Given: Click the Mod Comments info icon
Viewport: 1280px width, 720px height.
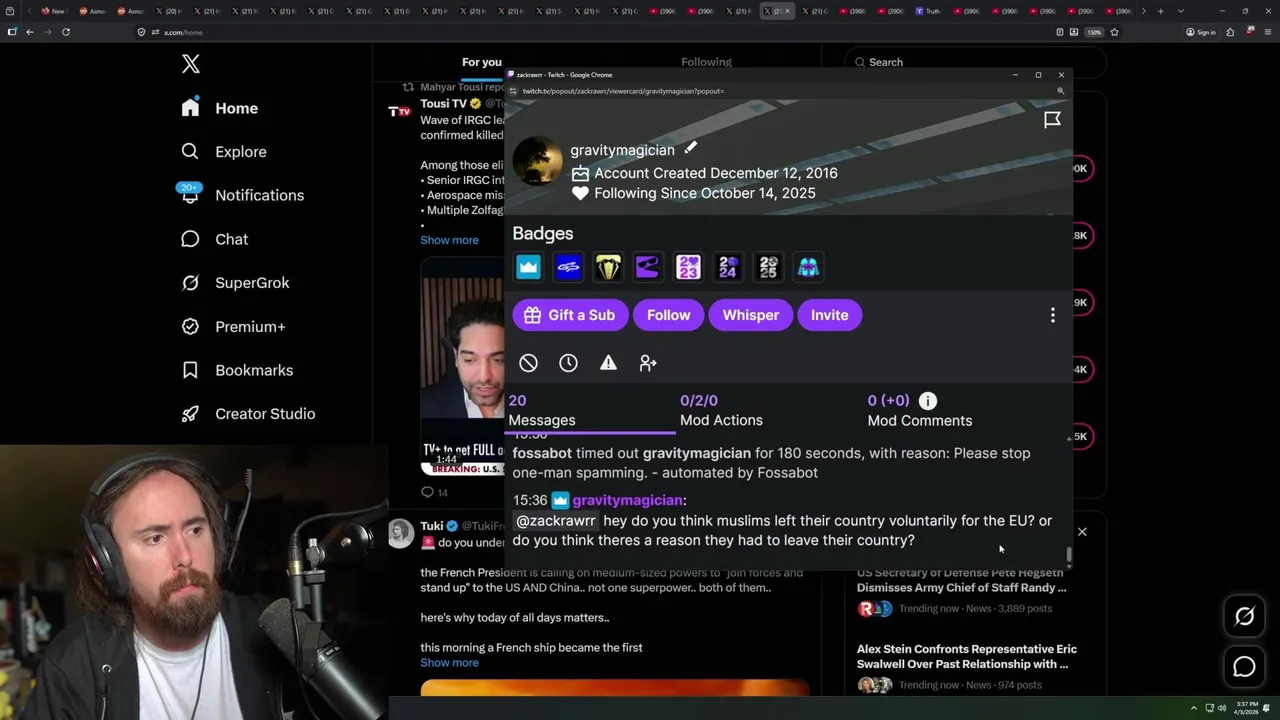Looking at the screenshot, I should (928, 401).
